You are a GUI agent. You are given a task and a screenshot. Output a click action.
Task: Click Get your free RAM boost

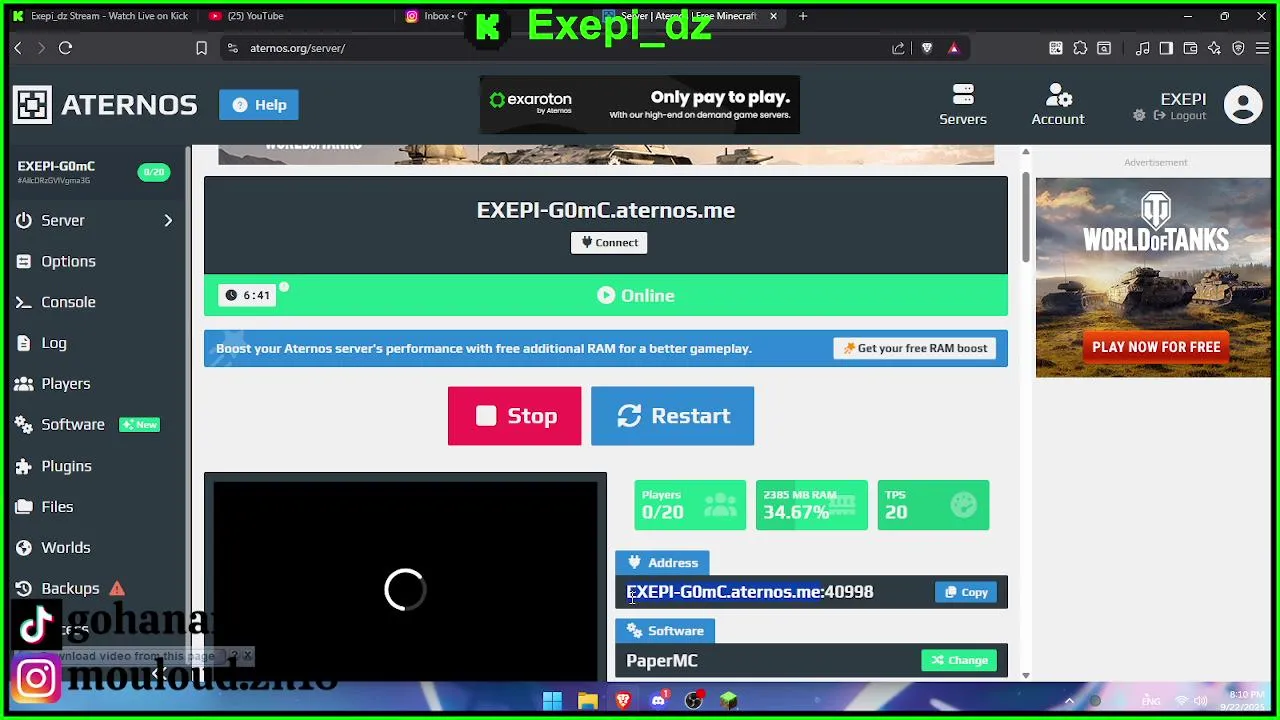tap(915, 349)
